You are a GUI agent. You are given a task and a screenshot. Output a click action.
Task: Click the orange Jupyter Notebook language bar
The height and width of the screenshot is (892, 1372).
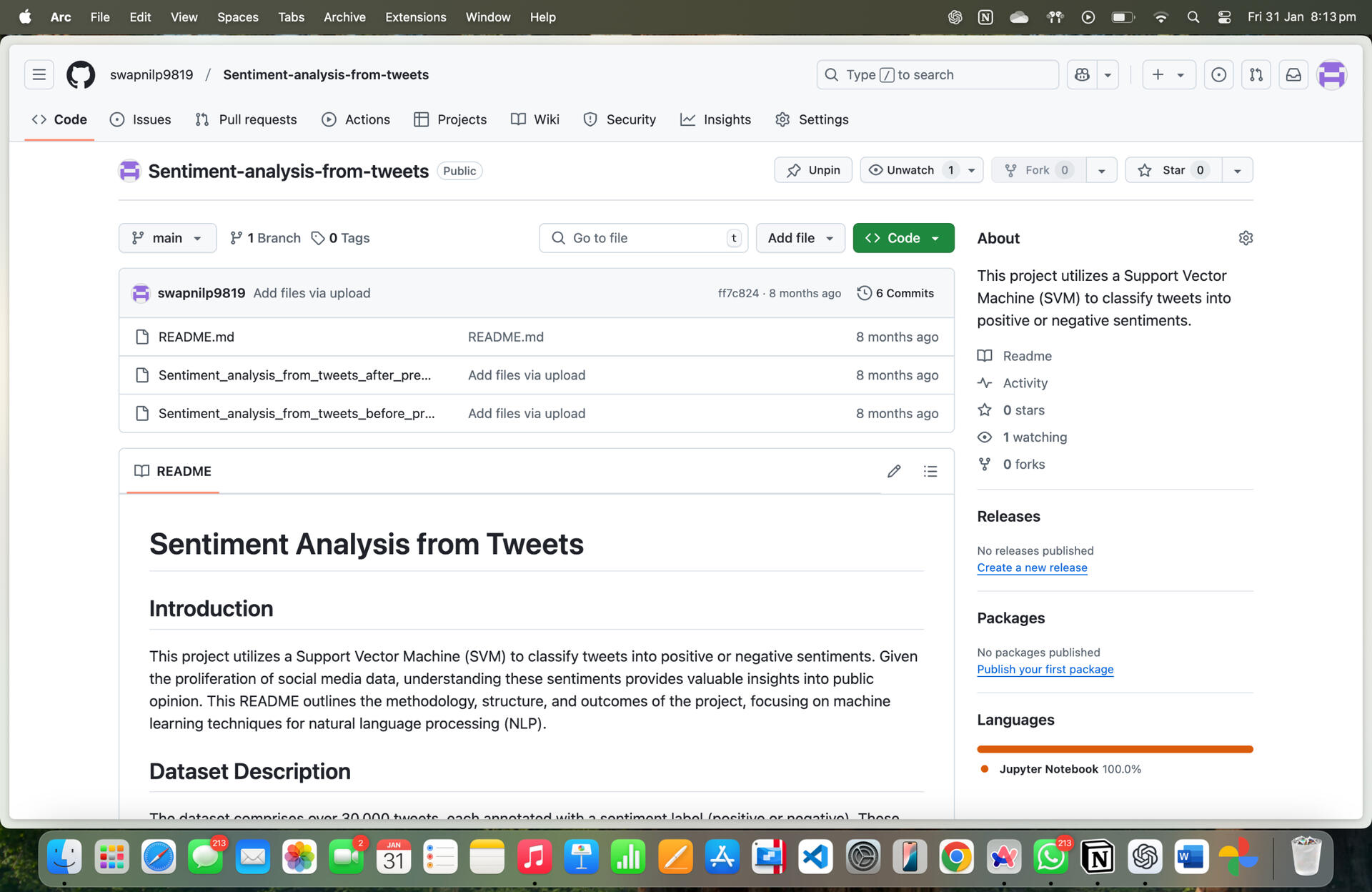1114,749
